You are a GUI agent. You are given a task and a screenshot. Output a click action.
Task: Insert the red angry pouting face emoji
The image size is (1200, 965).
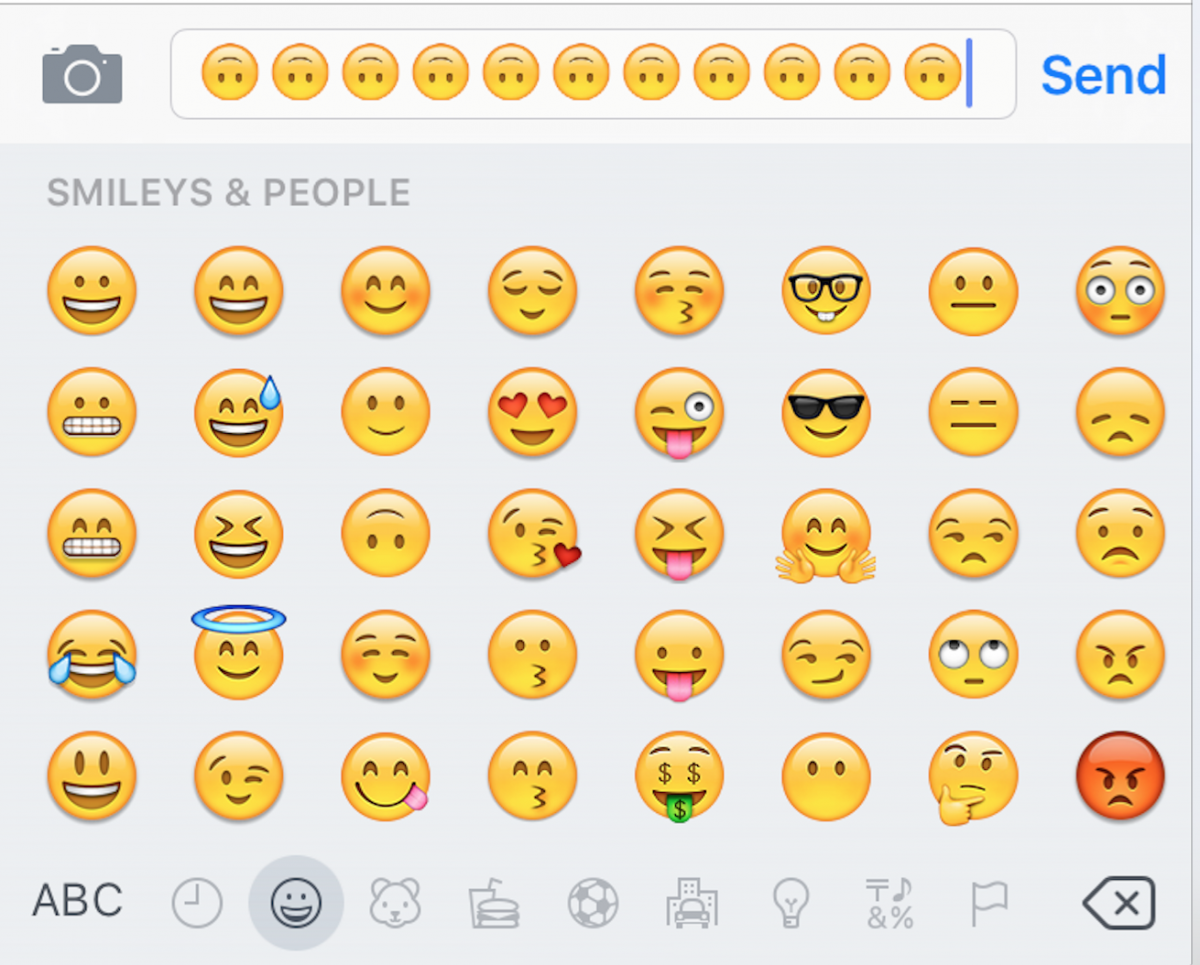point(1120,776)
